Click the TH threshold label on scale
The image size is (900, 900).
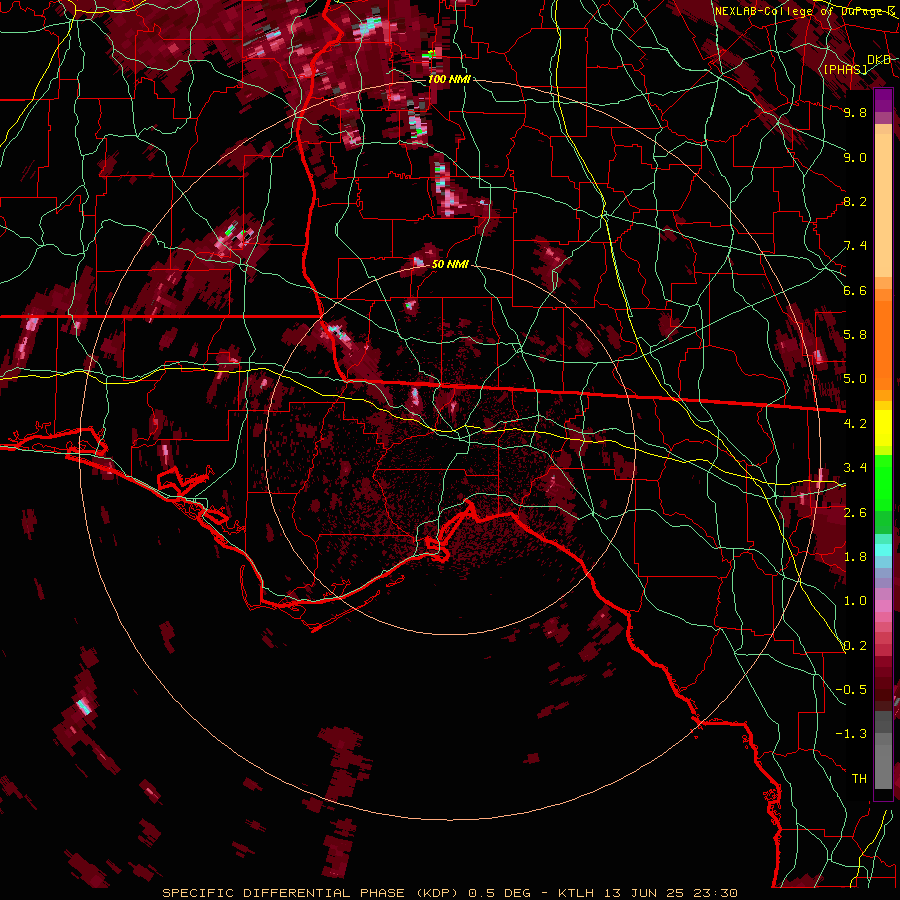tap(859, 779)
